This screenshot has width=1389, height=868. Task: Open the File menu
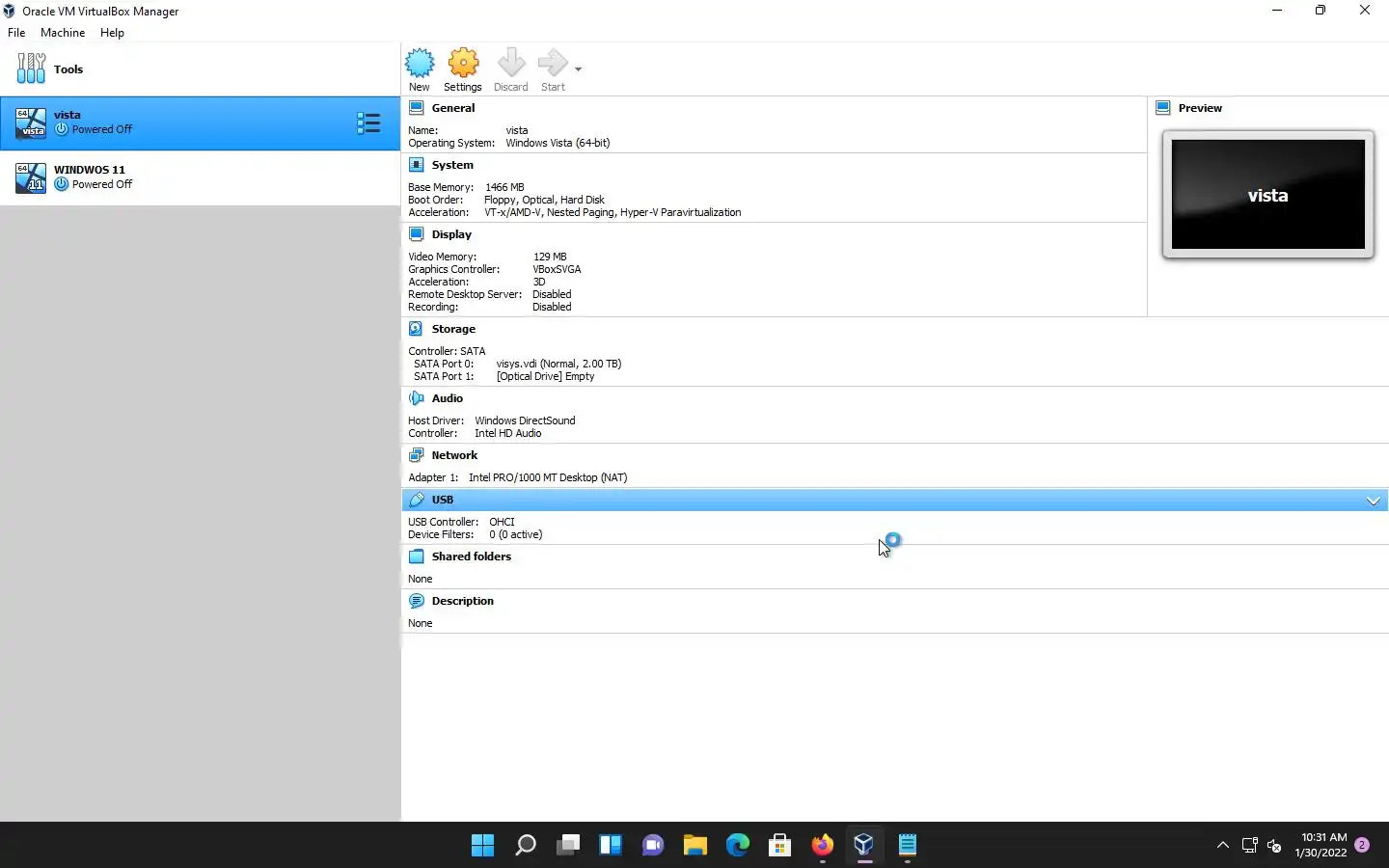tap(16, 33)
